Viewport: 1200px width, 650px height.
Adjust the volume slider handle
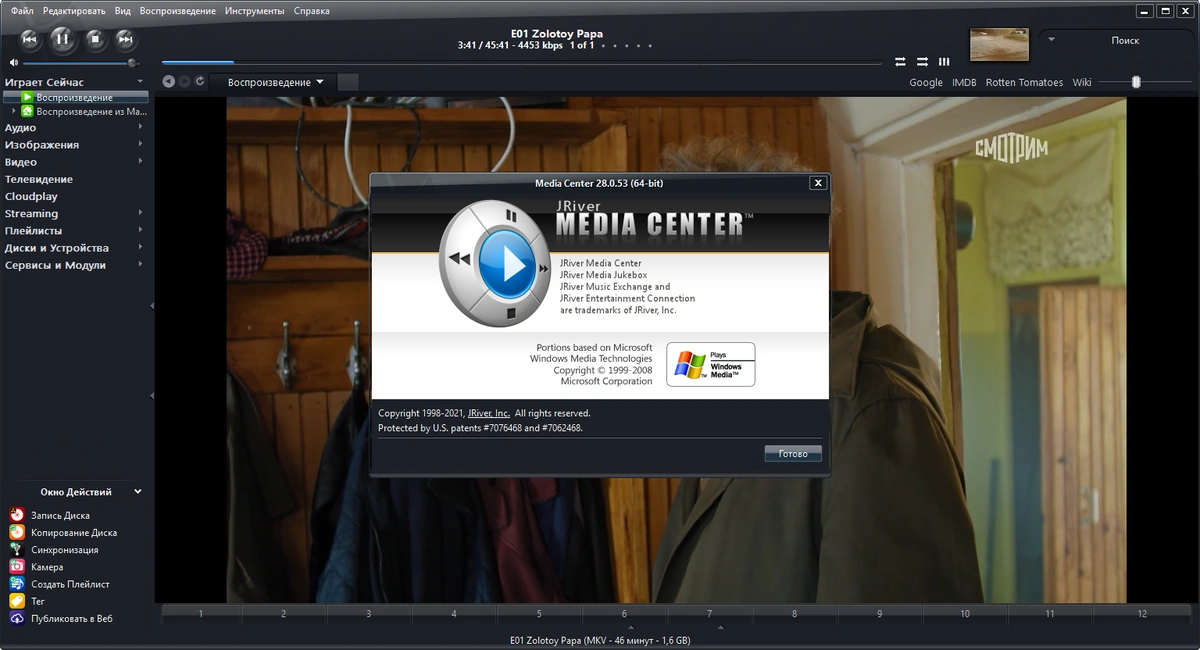(x=132, y=62)
